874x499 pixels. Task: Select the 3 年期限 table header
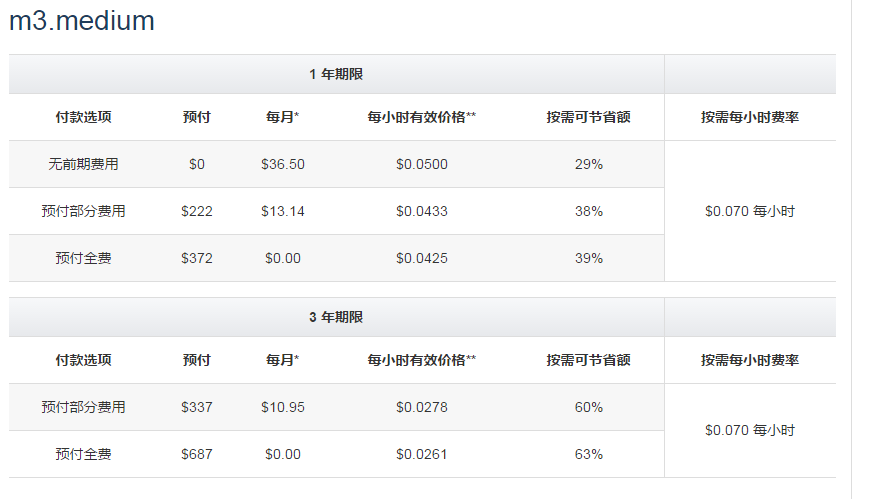point(336,317)
